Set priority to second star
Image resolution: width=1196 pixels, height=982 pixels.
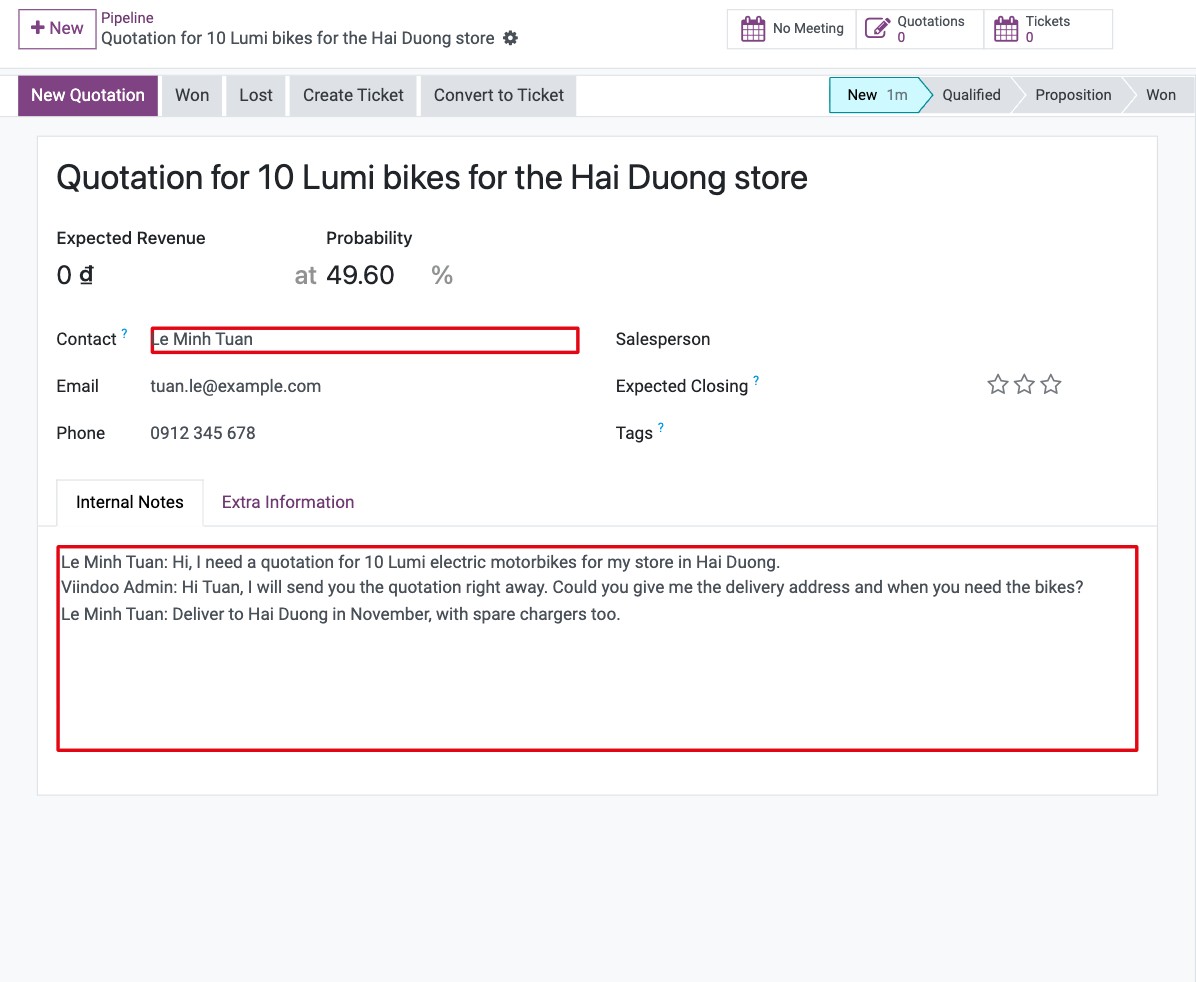pos(1024,385)
